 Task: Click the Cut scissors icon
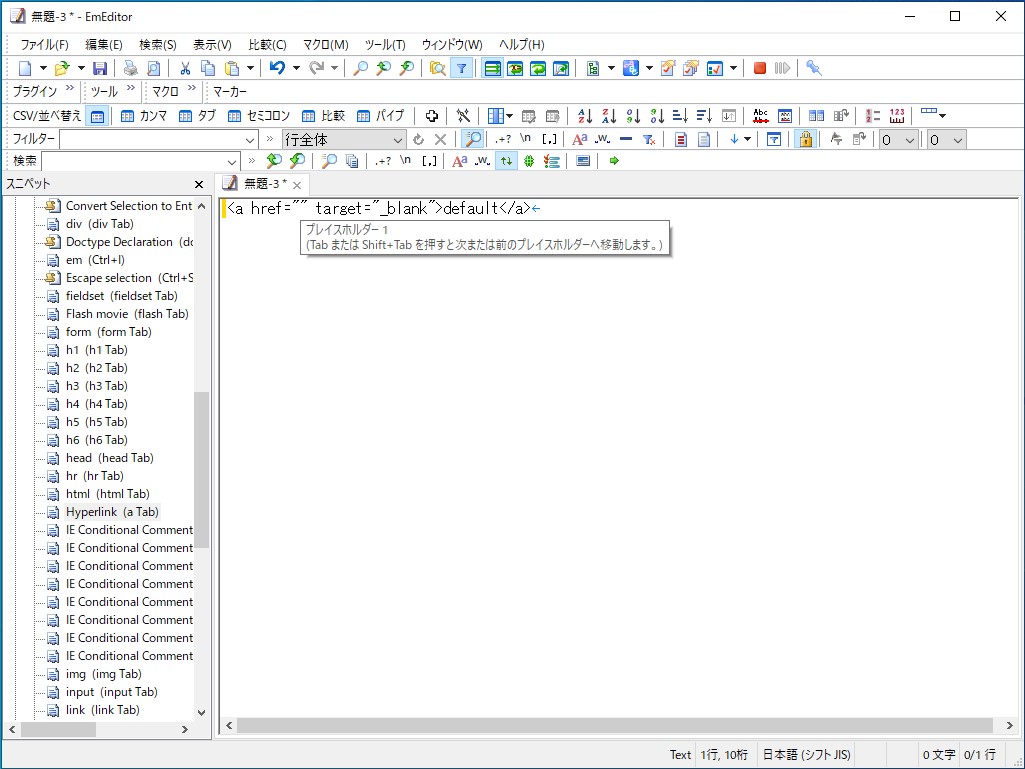click(x=185, y=68)
